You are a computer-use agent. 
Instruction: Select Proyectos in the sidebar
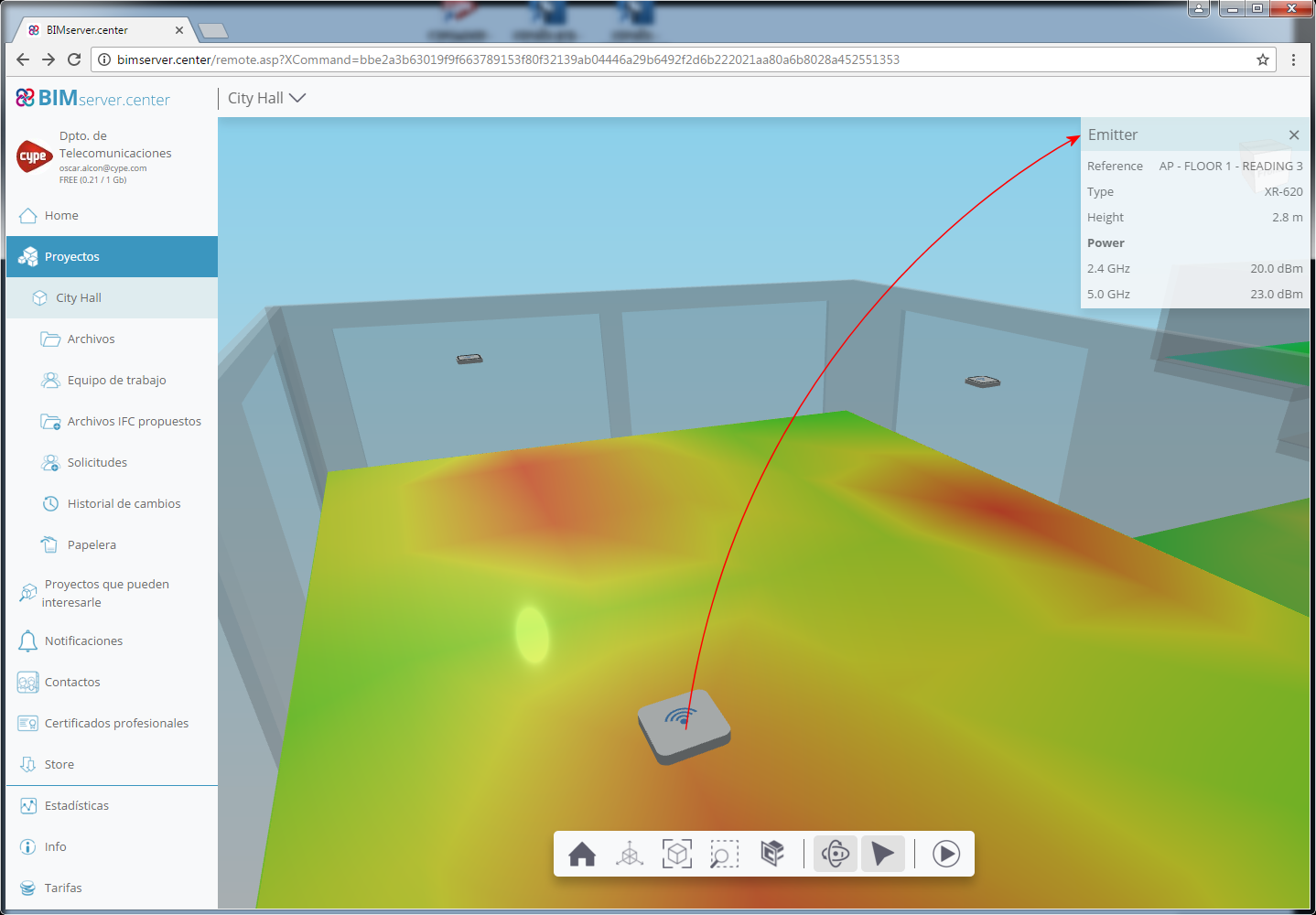112,257
